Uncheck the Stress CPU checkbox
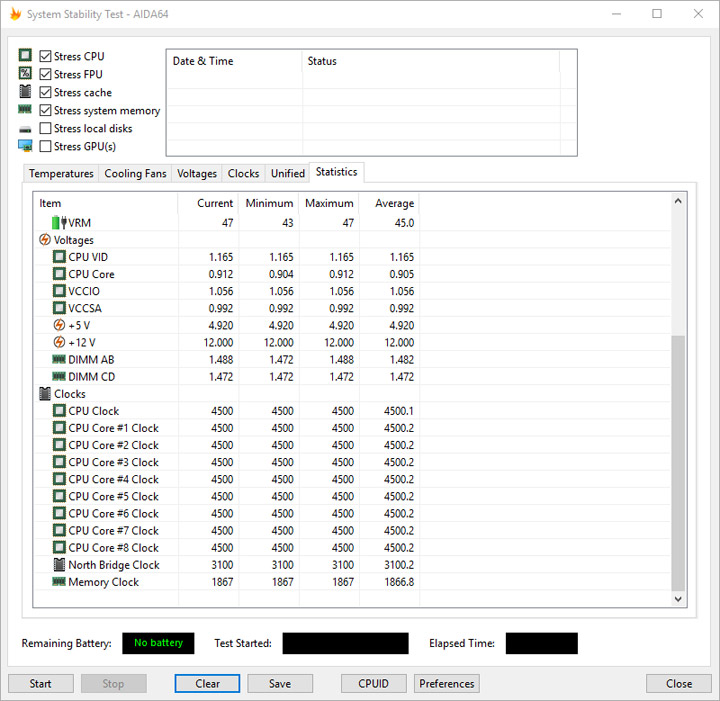This screenshot has height=701, width=720. [x=45, y=56]
